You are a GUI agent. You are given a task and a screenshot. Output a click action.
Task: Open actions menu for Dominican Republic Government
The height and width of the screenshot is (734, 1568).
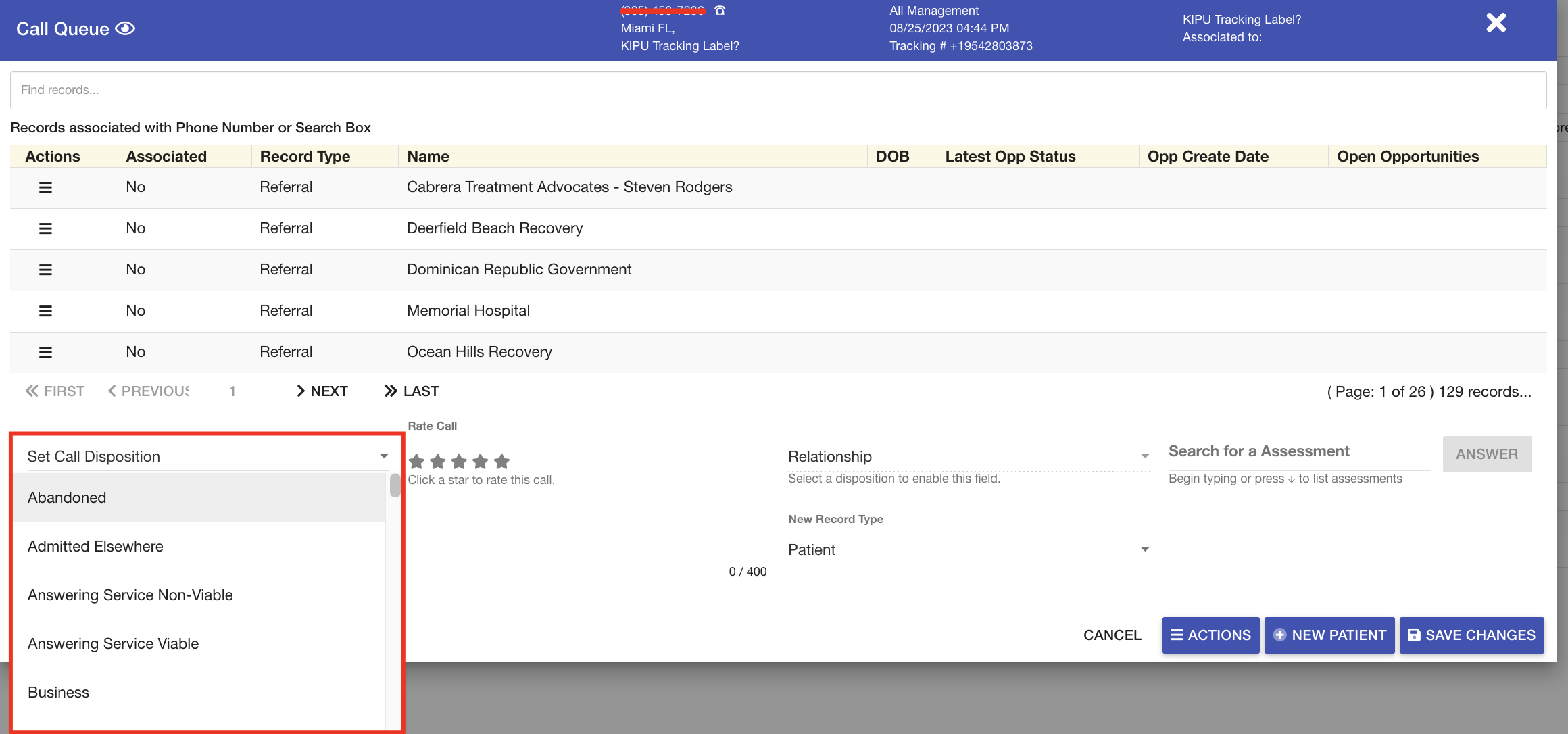[x=45, y=270]
